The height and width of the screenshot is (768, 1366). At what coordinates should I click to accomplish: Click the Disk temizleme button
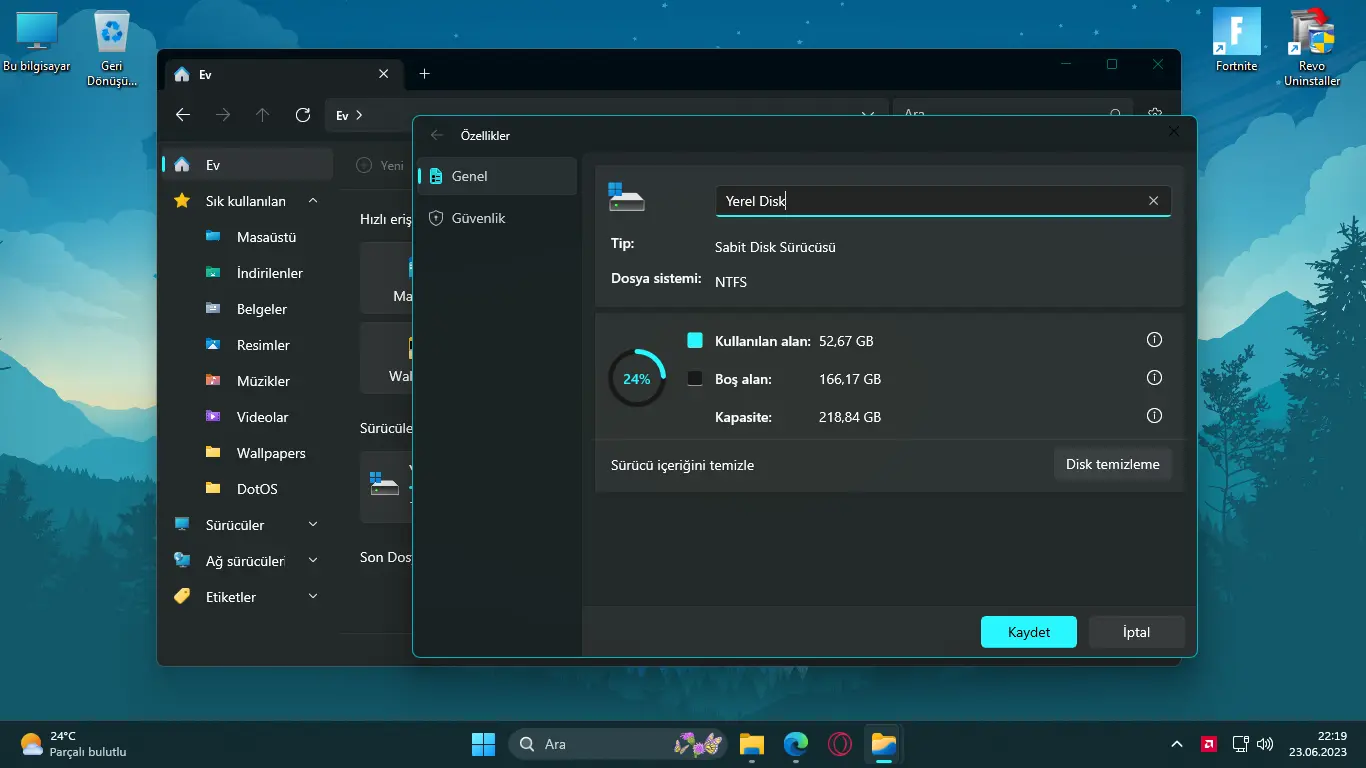point(1113,464)
